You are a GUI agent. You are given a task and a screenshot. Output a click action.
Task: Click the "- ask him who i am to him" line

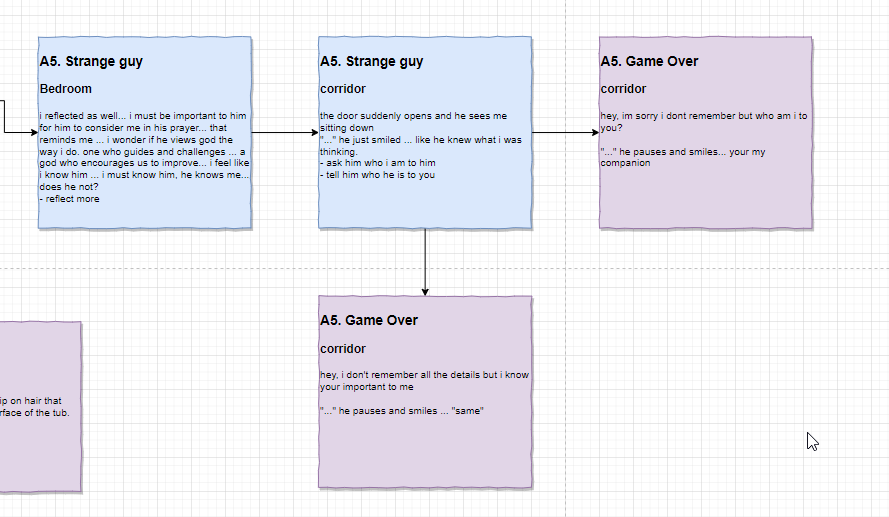pos(378,163)
